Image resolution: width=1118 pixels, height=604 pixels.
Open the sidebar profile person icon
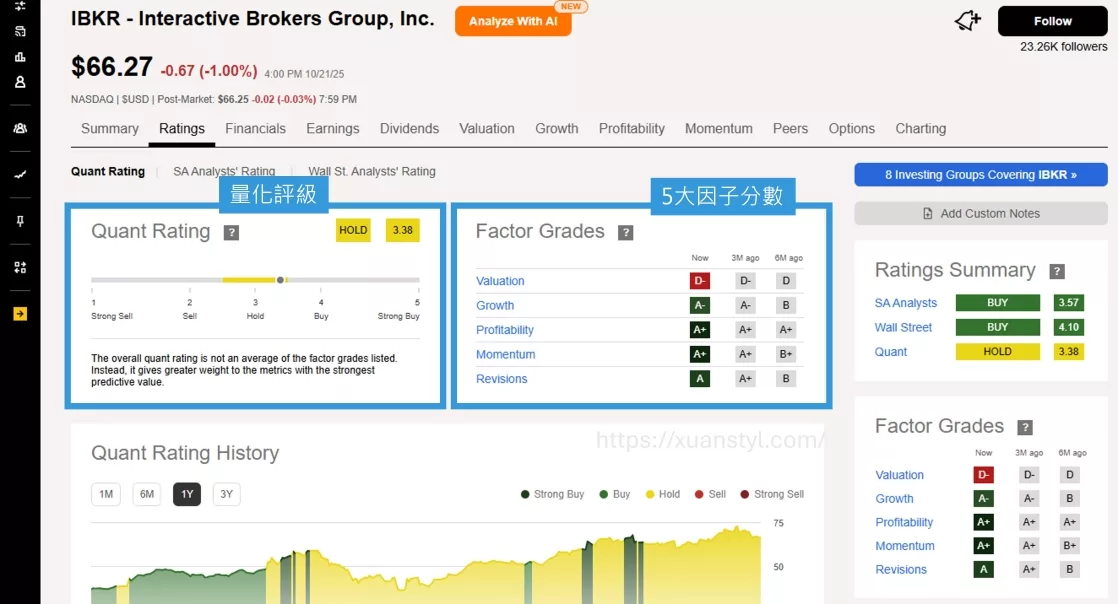pos(20,82)
